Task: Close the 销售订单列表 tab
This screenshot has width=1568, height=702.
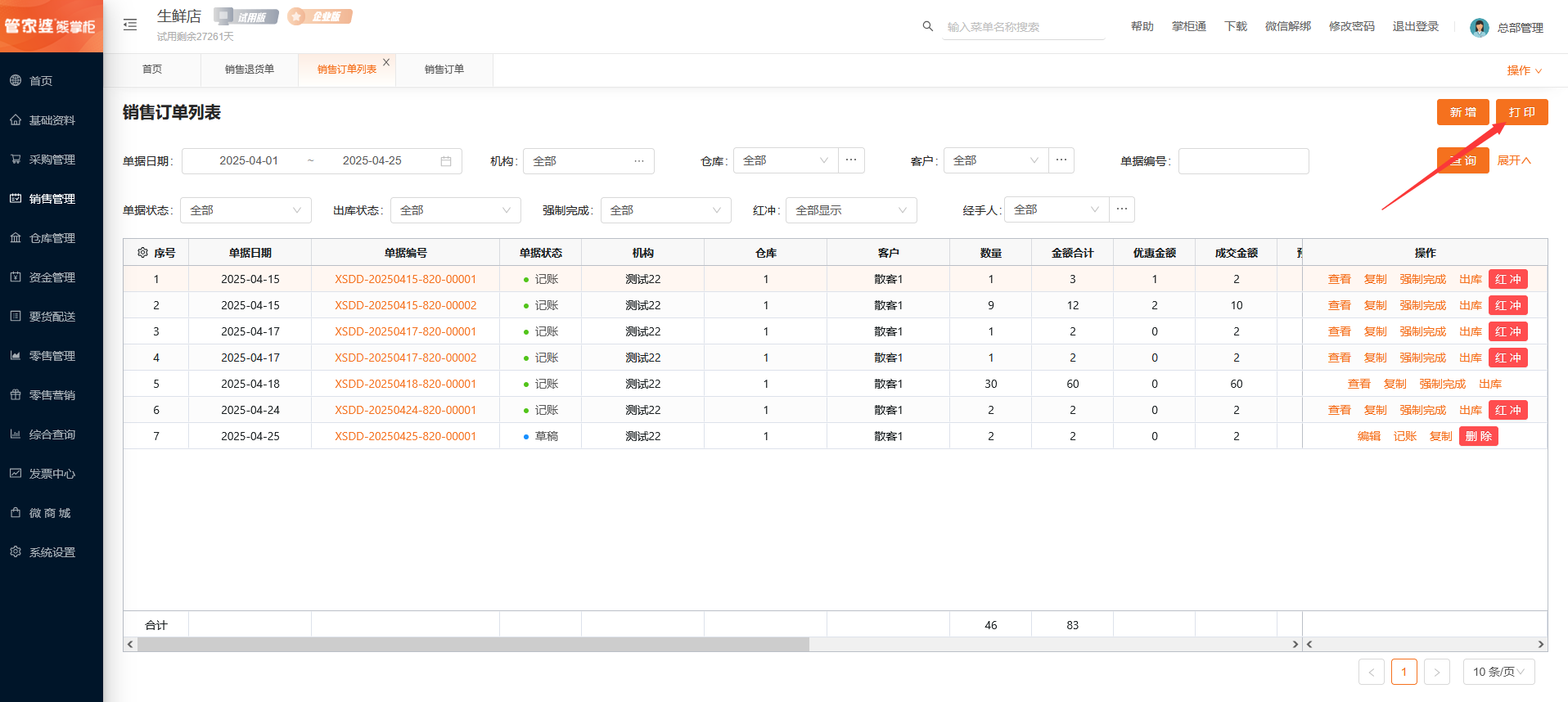Action: (x=386, y=62)
